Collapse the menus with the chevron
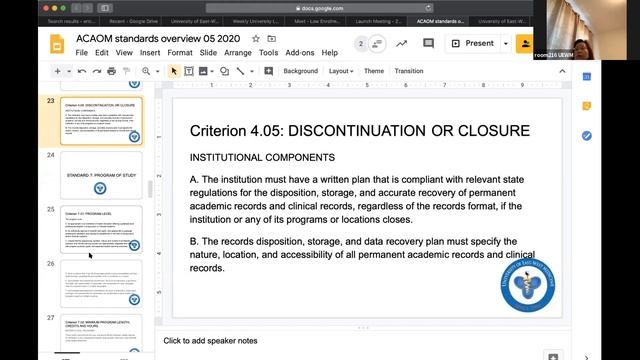This screenshot has width=640, height=360. tap(562, 71)
